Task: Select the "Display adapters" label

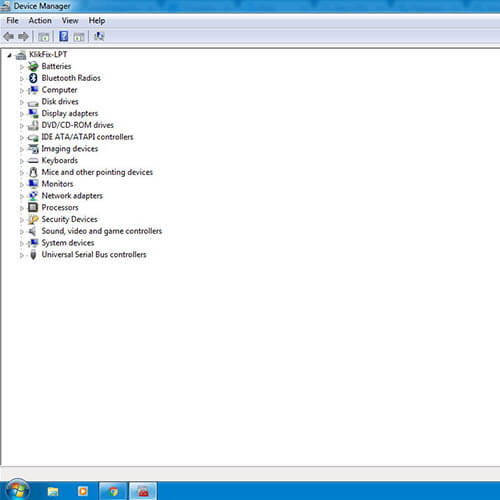Action: coord(70,114)
